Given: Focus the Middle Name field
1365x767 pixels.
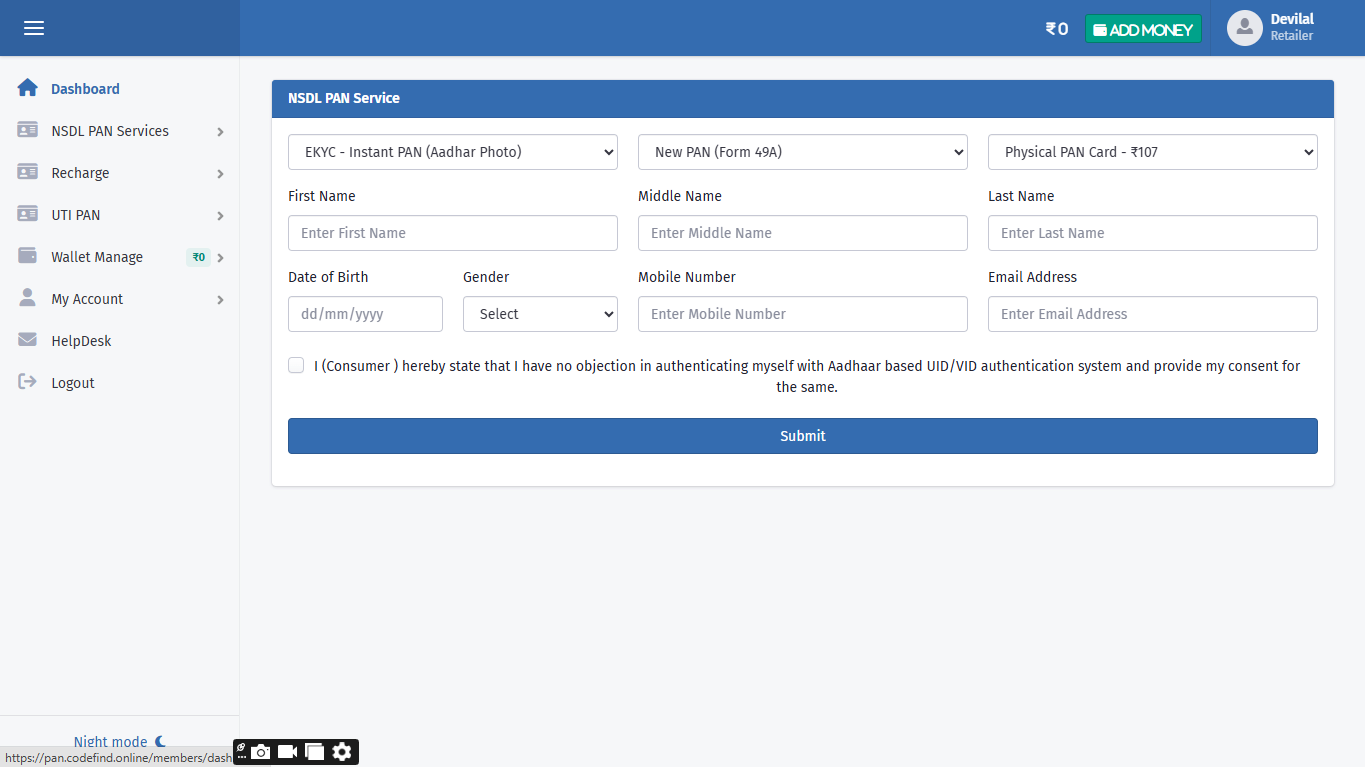Looking at the screenshot, I should pos(803,233).
